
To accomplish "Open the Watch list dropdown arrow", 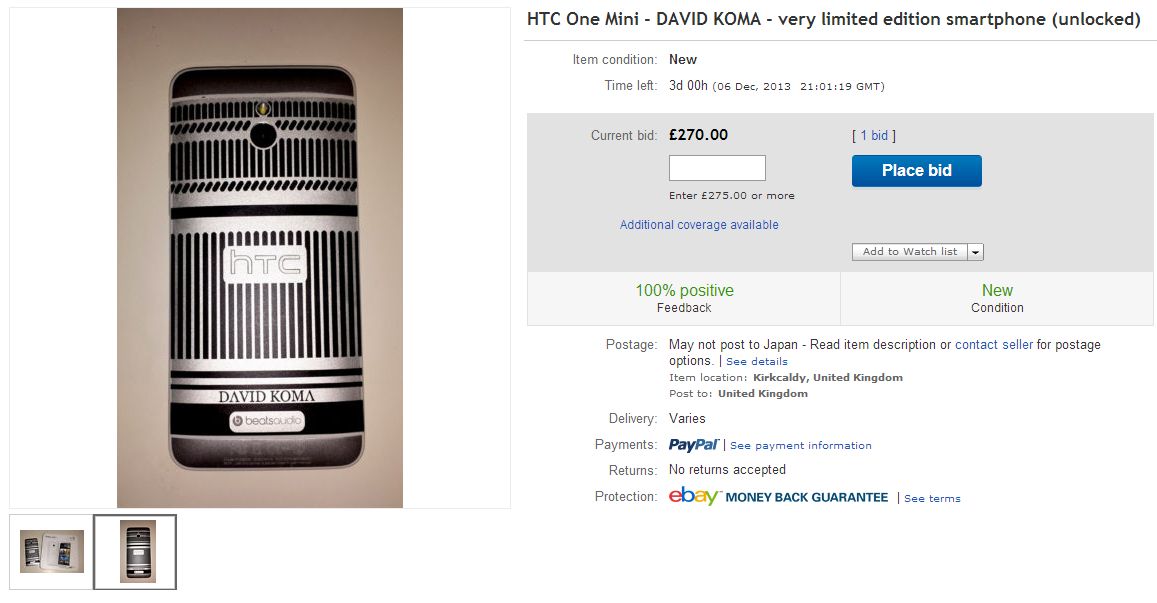I will point(976,252).
